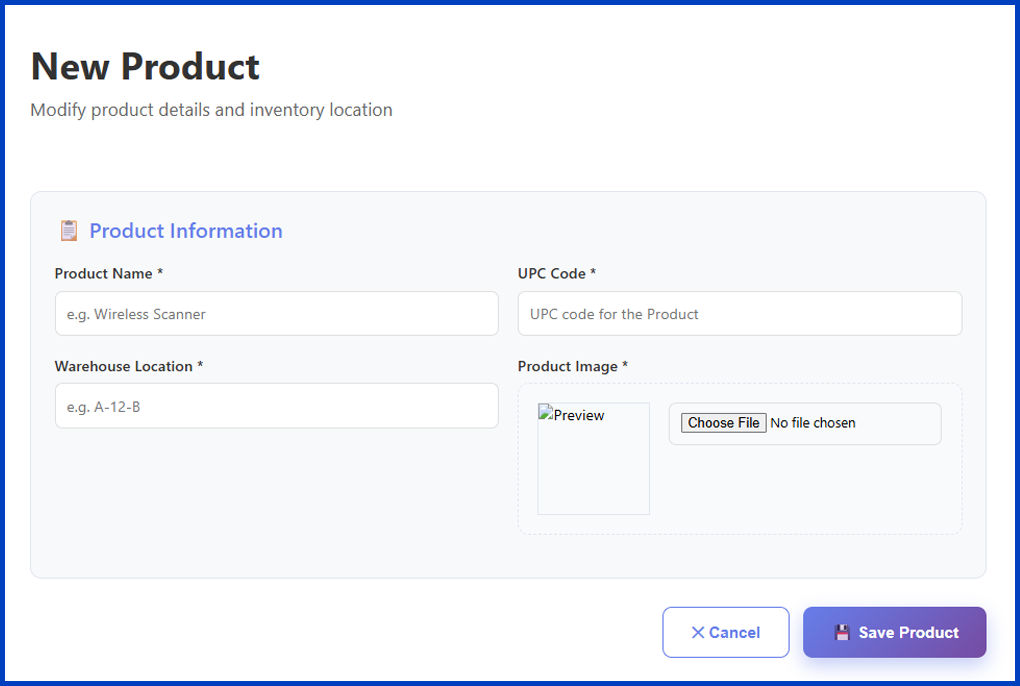Viewport: 1020px width, 686px height.
Task: Click the 'Product Name *' label
Action: click(109, 274)
